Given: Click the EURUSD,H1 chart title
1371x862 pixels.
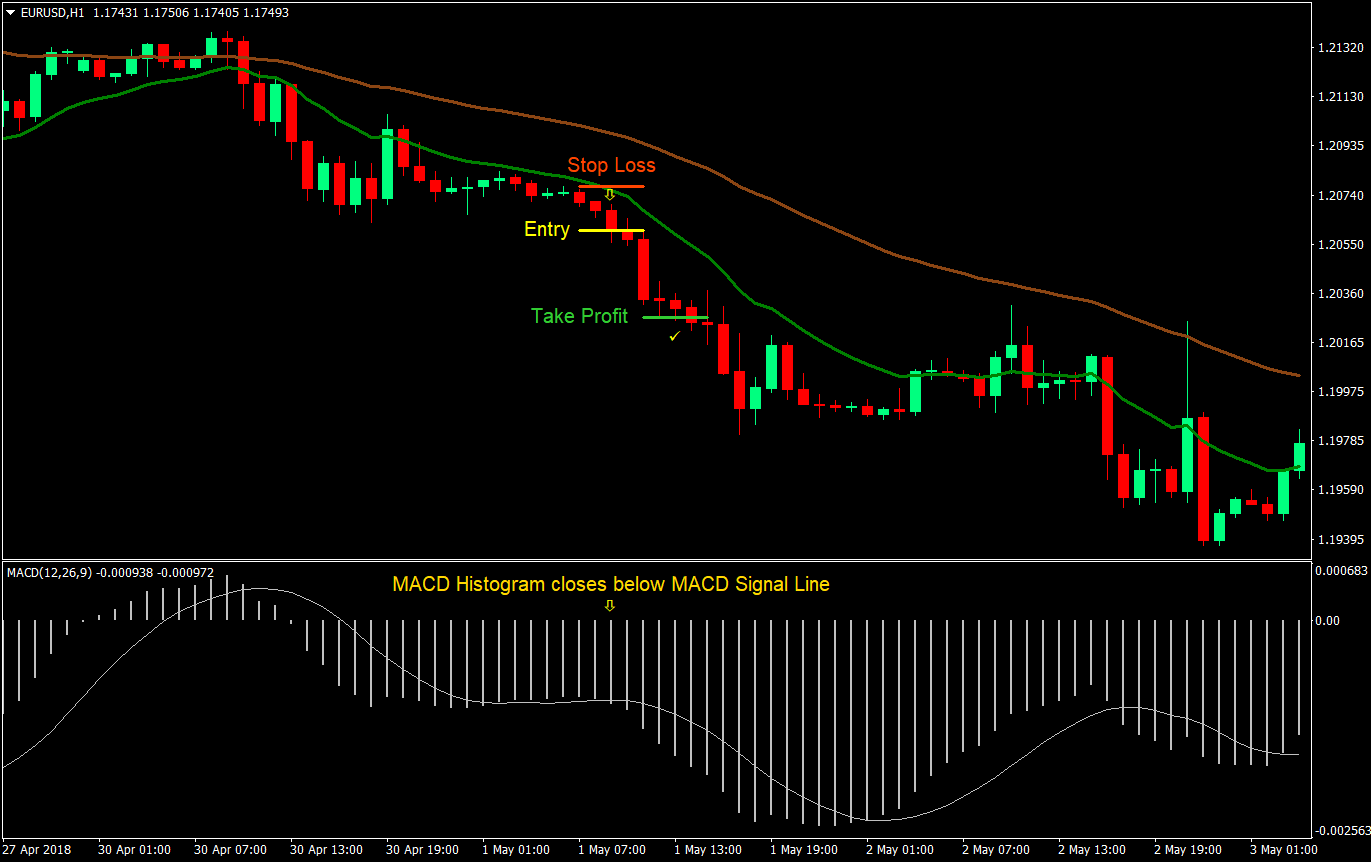Looking at the screenshot, I should (x=52, y=11).
